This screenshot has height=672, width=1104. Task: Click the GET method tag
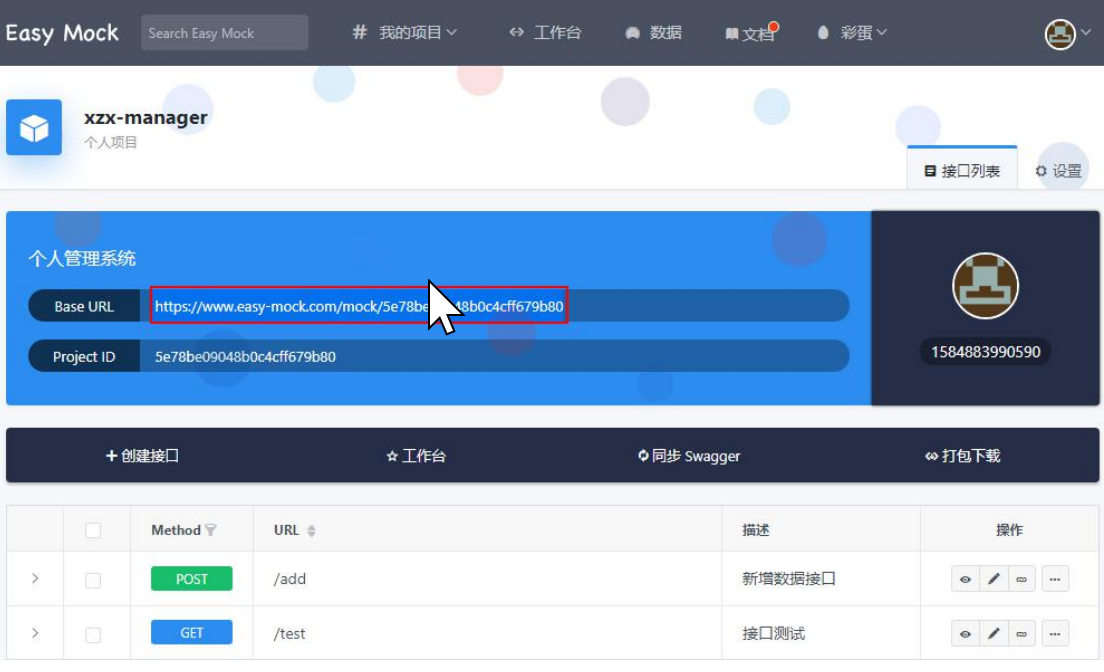click(192, 633)
